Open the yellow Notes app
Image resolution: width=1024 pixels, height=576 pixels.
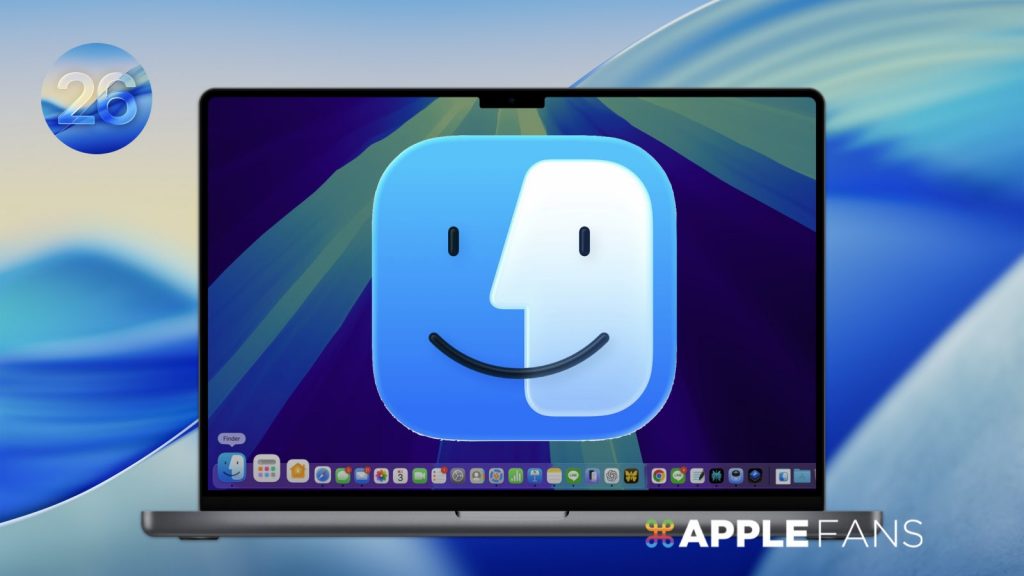[555, 476]
